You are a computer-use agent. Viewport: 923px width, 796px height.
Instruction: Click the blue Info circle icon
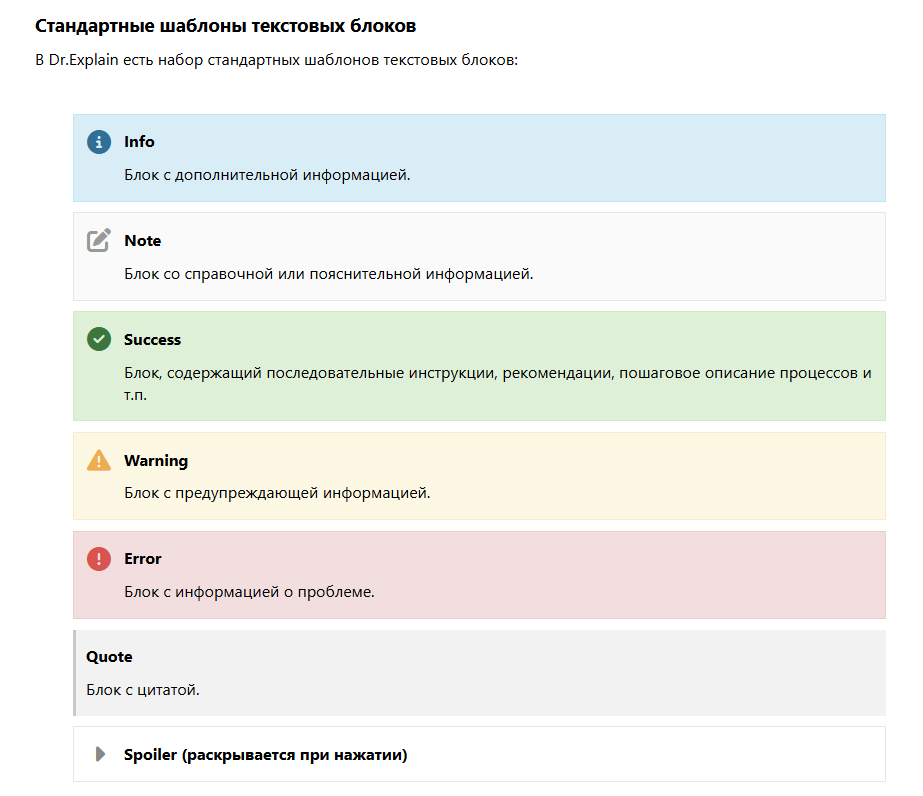point(99,142)
